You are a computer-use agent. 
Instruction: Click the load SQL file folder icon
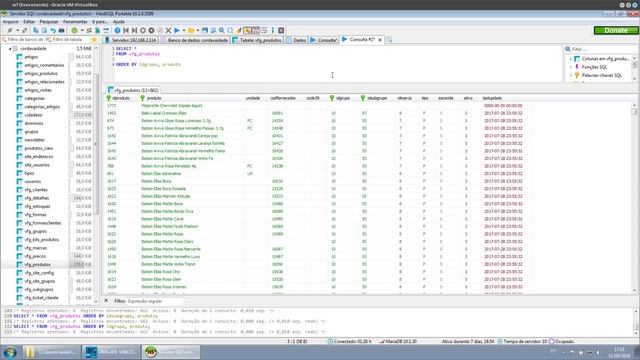click(191, 31)
